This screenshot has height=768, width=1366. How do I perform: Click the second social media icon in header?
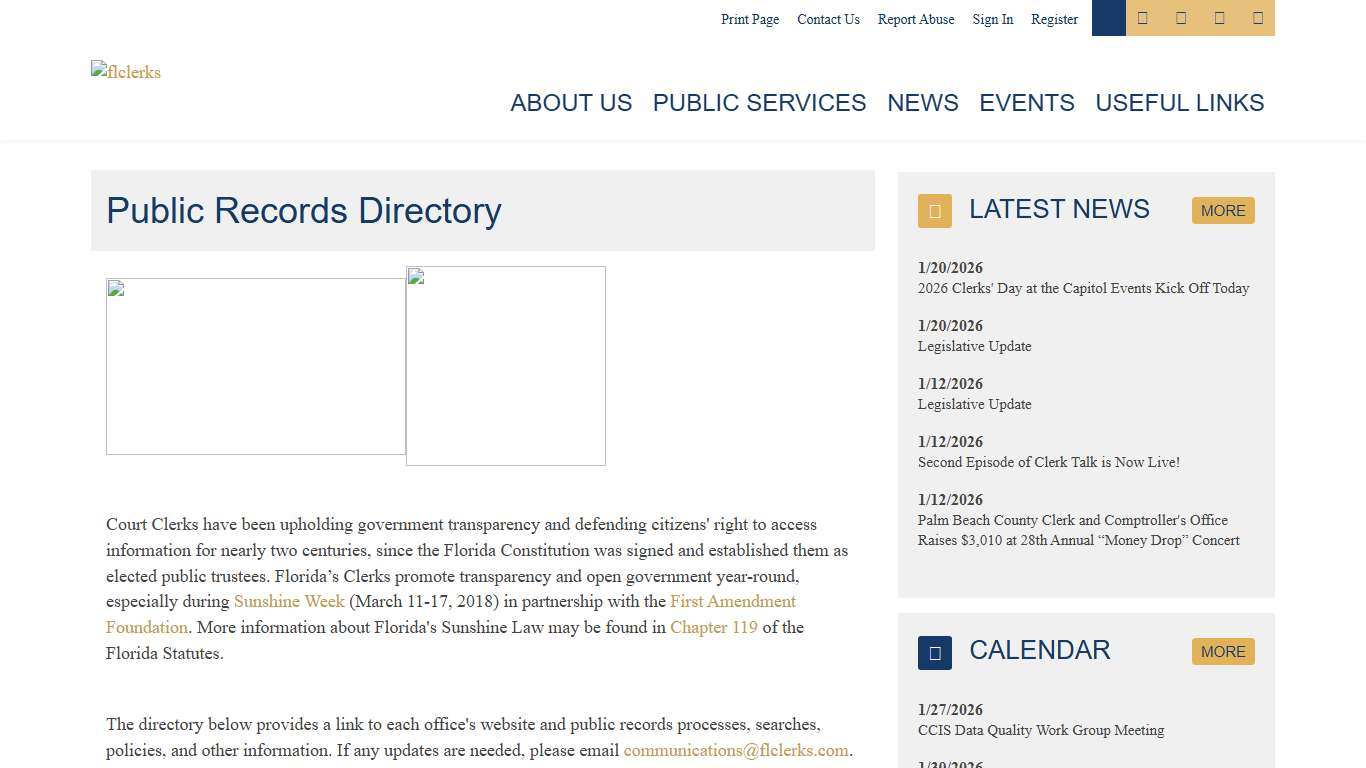tap(1181, 18)
